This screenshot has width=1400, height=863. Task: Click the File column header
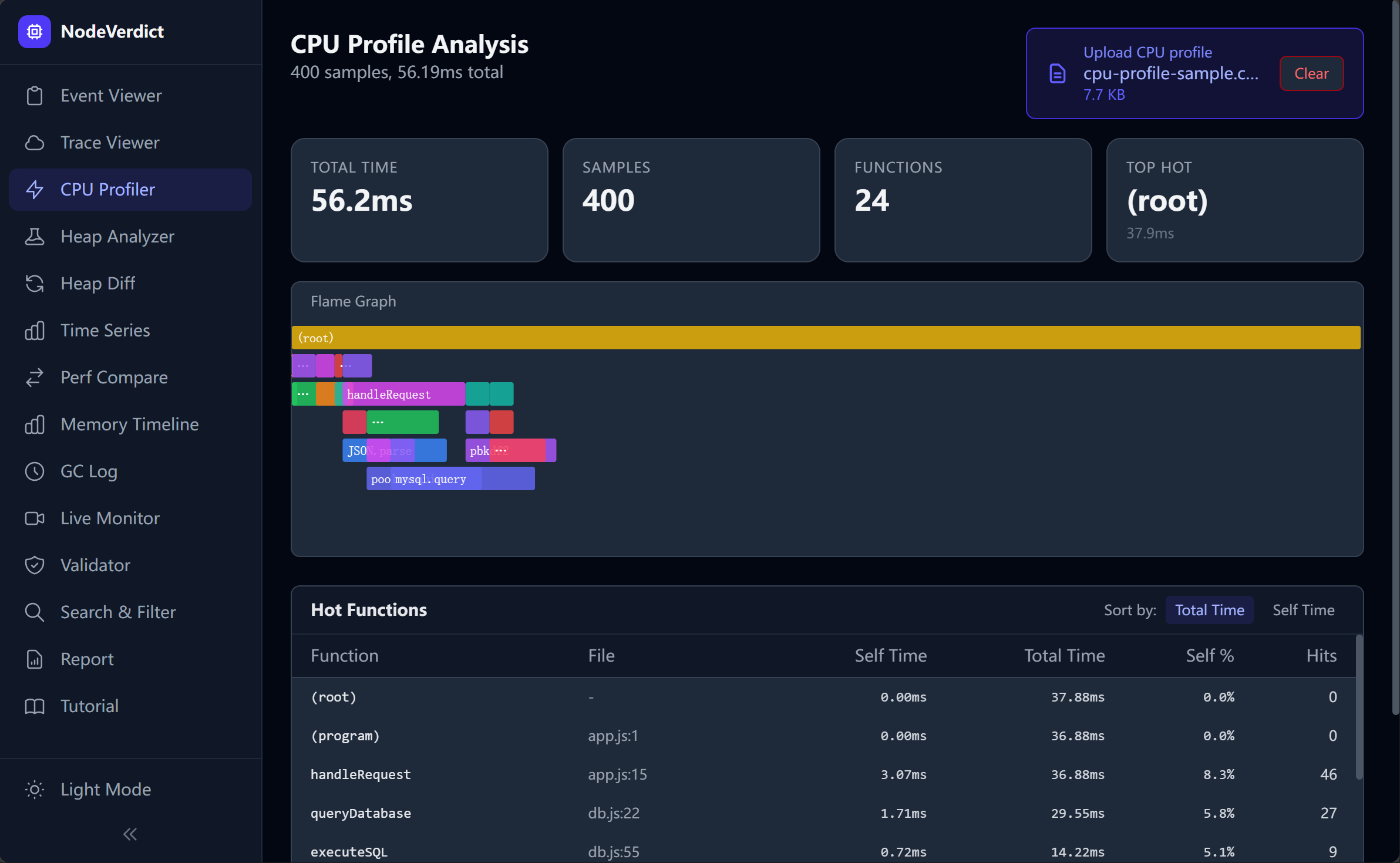(601, 656)
